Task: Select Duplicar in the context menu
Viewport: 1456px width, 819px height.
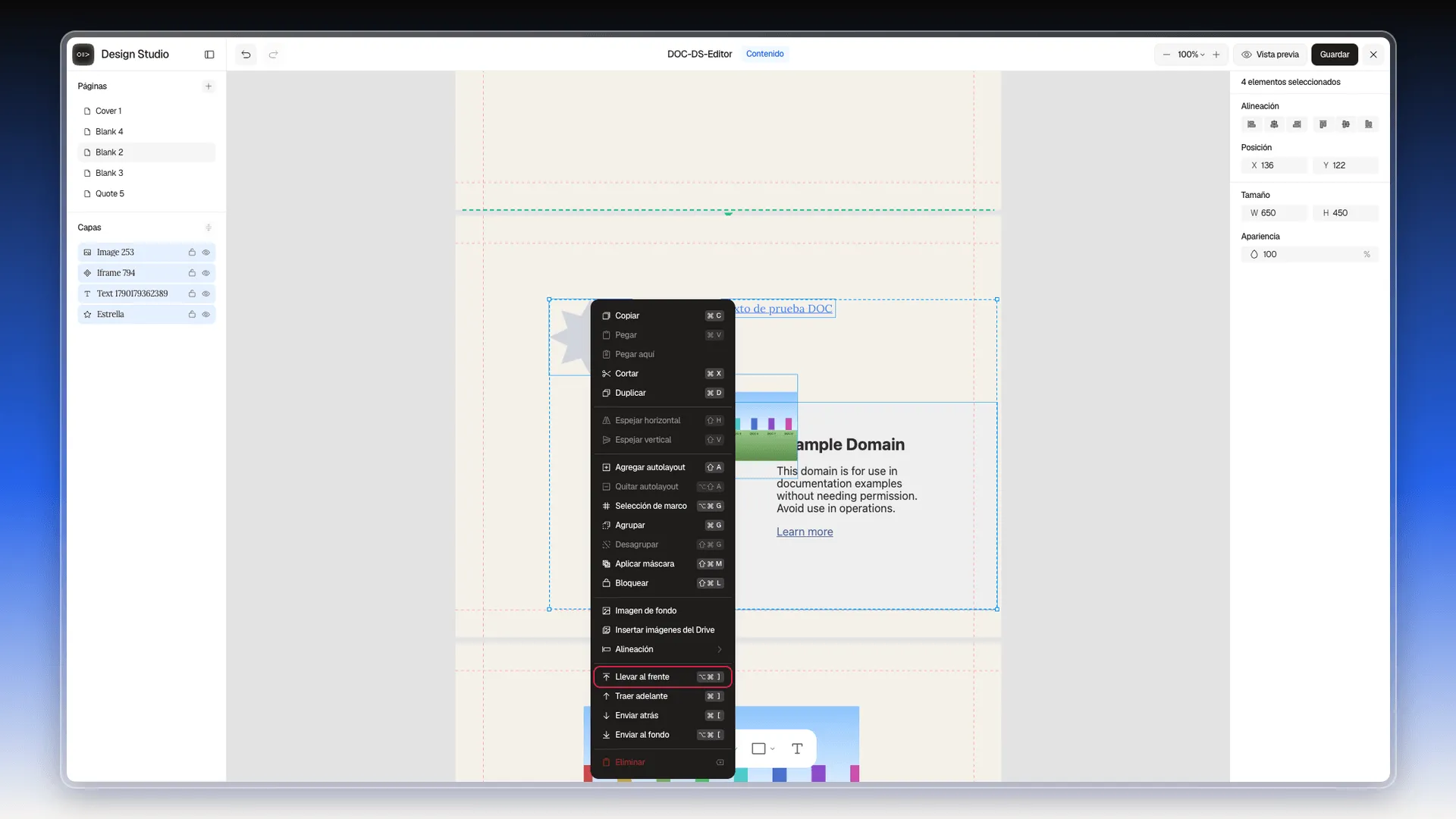Action: 663,393
